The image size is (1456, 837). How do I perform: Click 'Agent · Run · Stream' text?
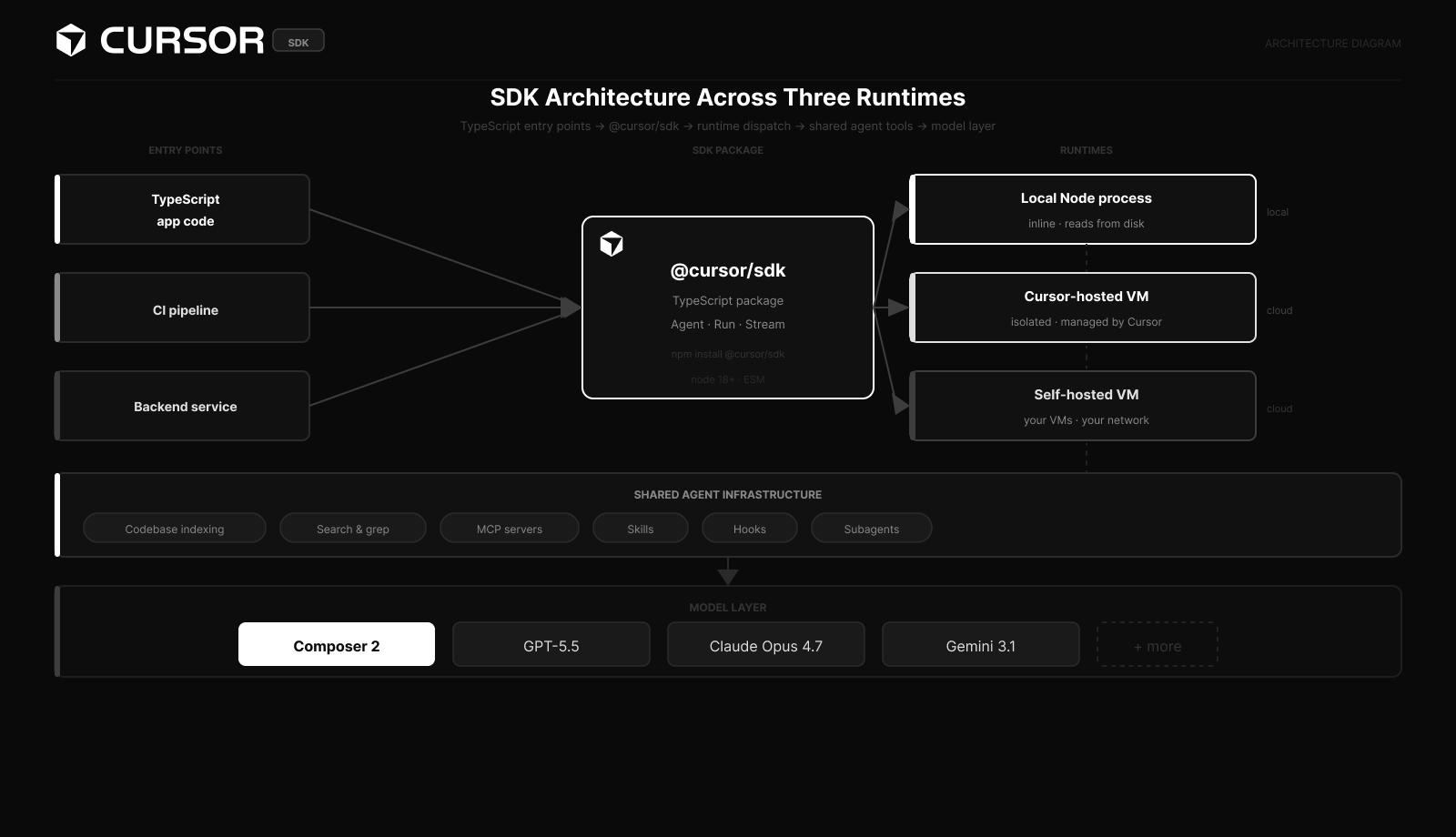pyautogui.click(x=728, y=324)
